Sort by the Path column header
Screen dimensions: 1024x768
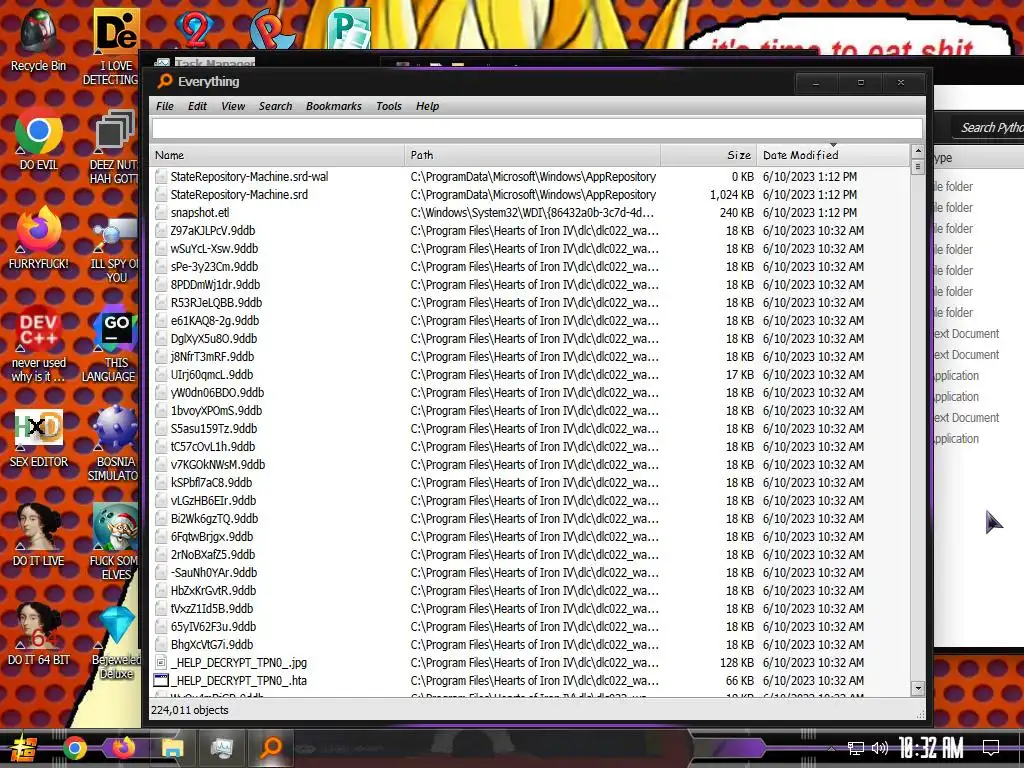click(x=532, y=155)
